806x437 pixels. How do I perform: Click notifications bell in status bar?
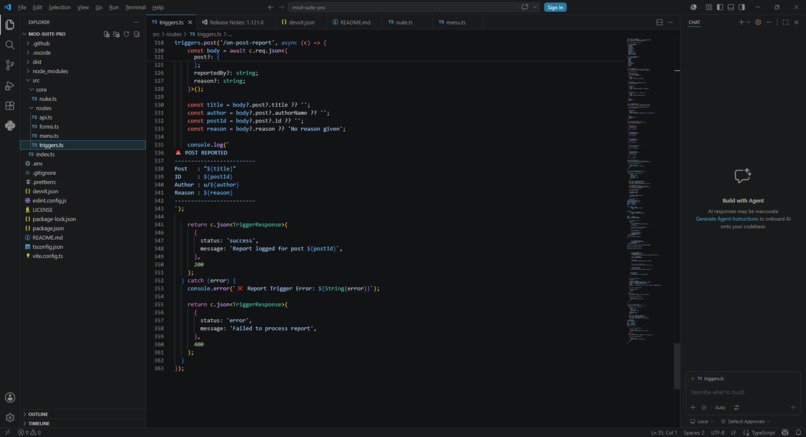coord(798,432)
